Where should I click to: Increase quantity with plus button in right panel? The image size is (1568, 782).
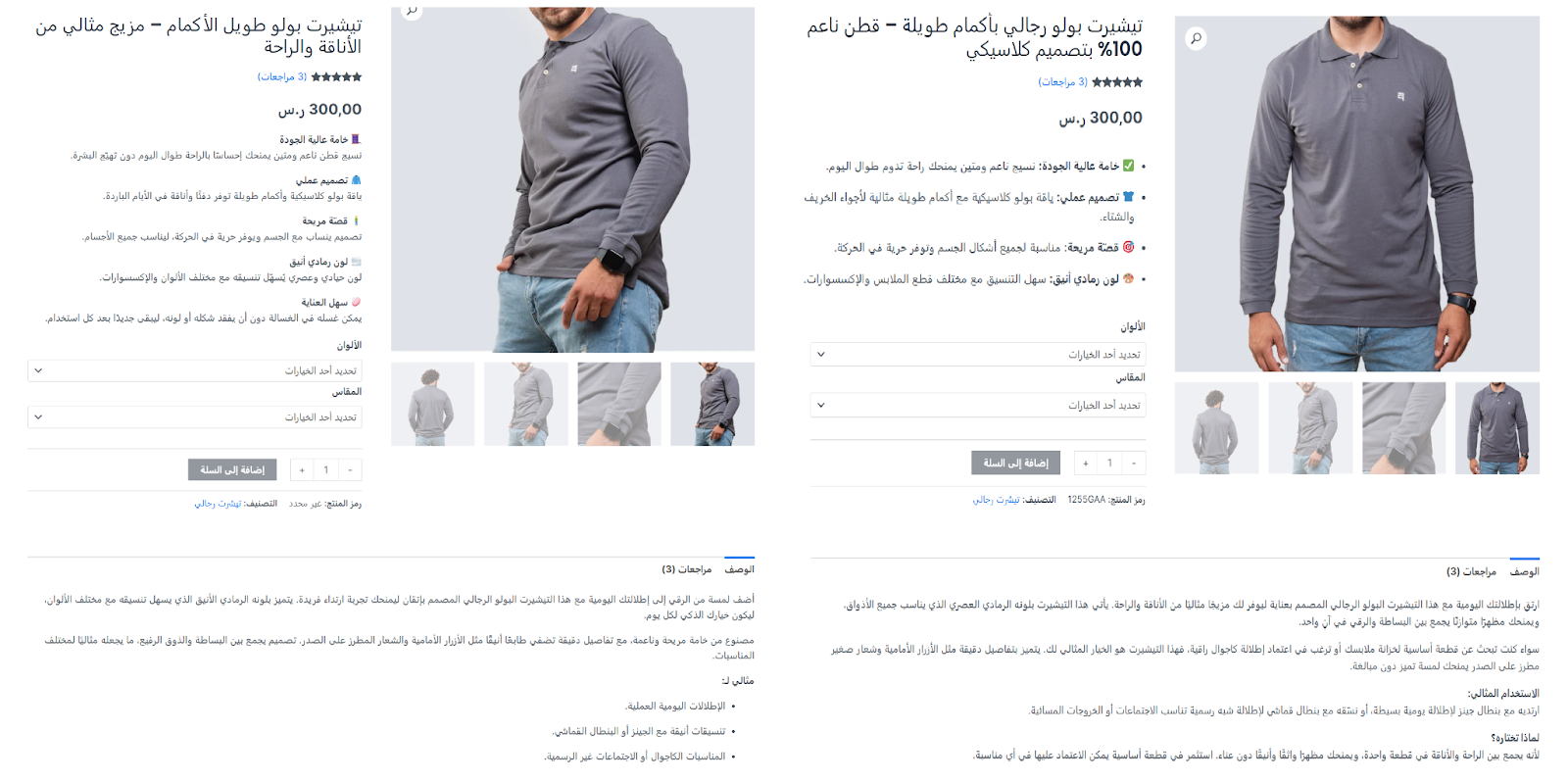click(x=1085, y=464)
